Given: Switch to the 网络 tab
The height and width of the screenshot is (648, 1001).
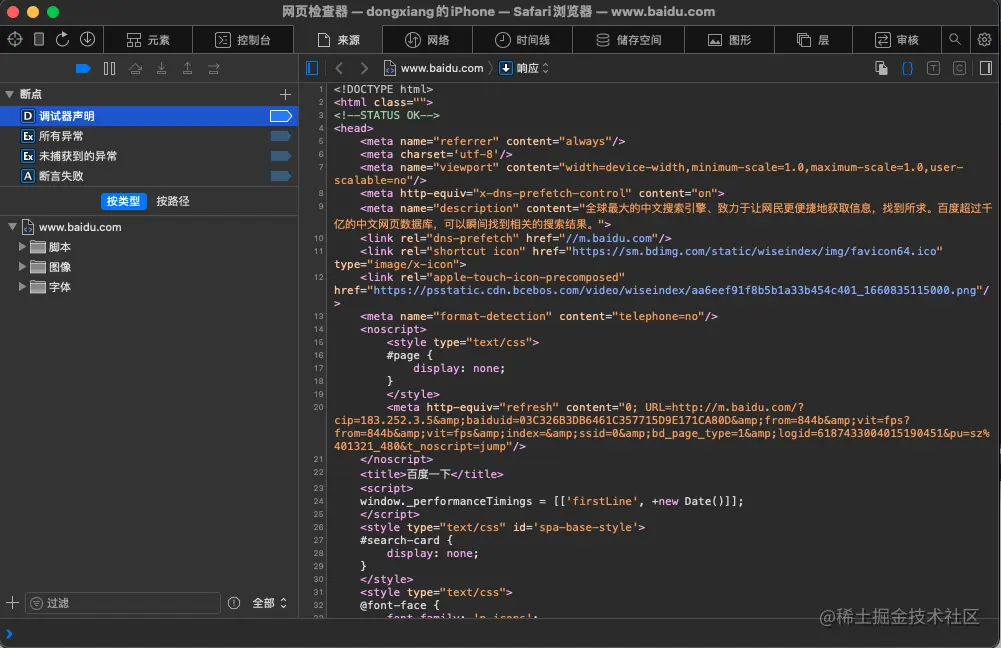Looking at the screenshot, I should [428, 40].
